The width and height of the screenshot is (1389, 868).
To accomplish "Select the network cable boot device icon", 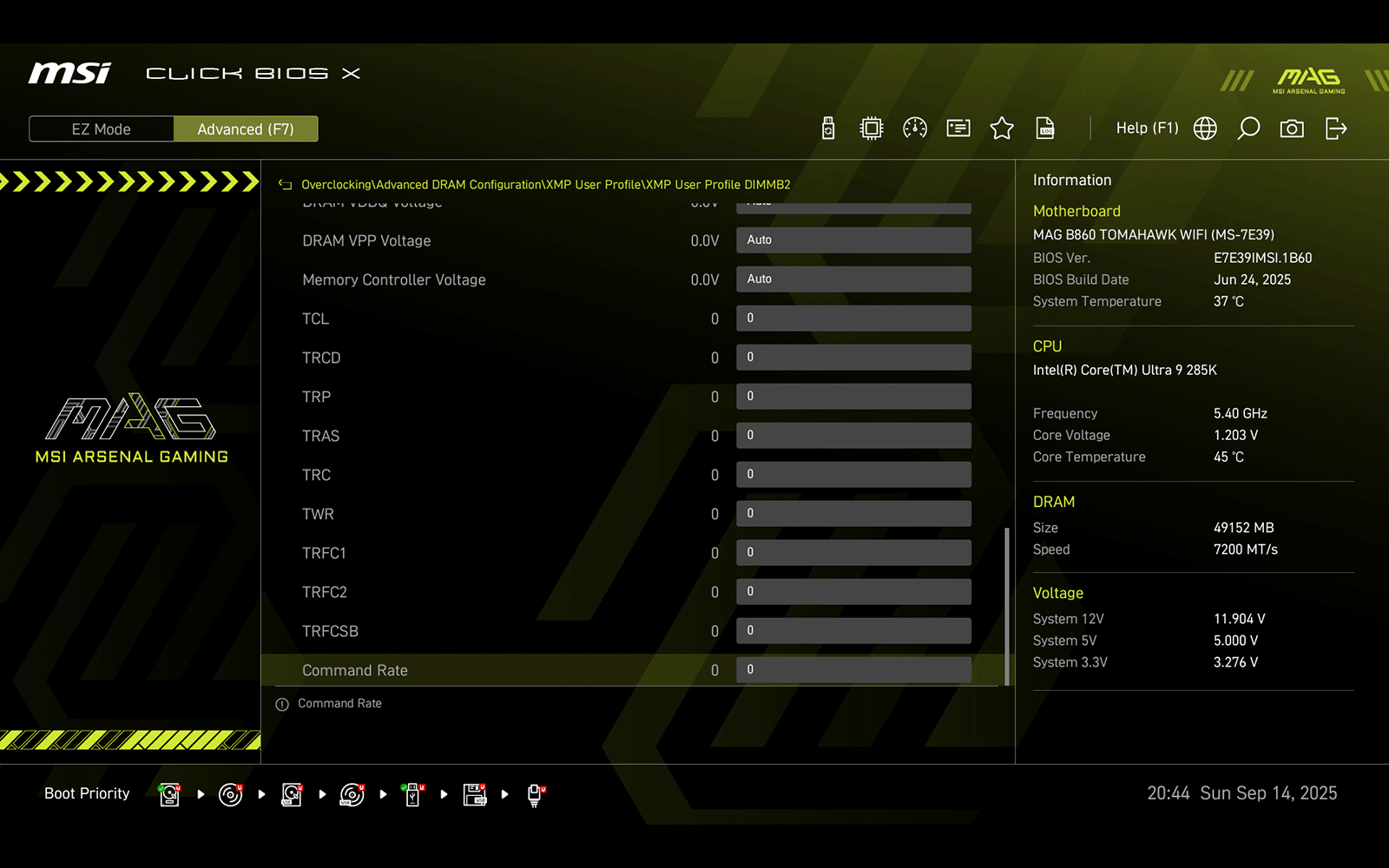I will pos(536,794).
